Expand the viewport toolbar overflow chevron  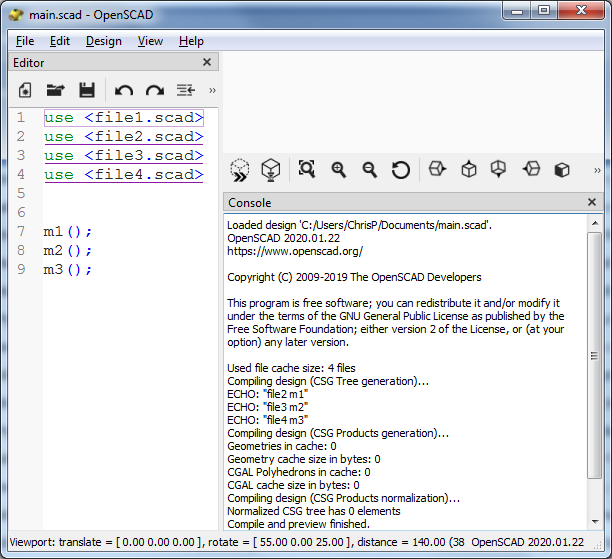click(x=597, y=170)
